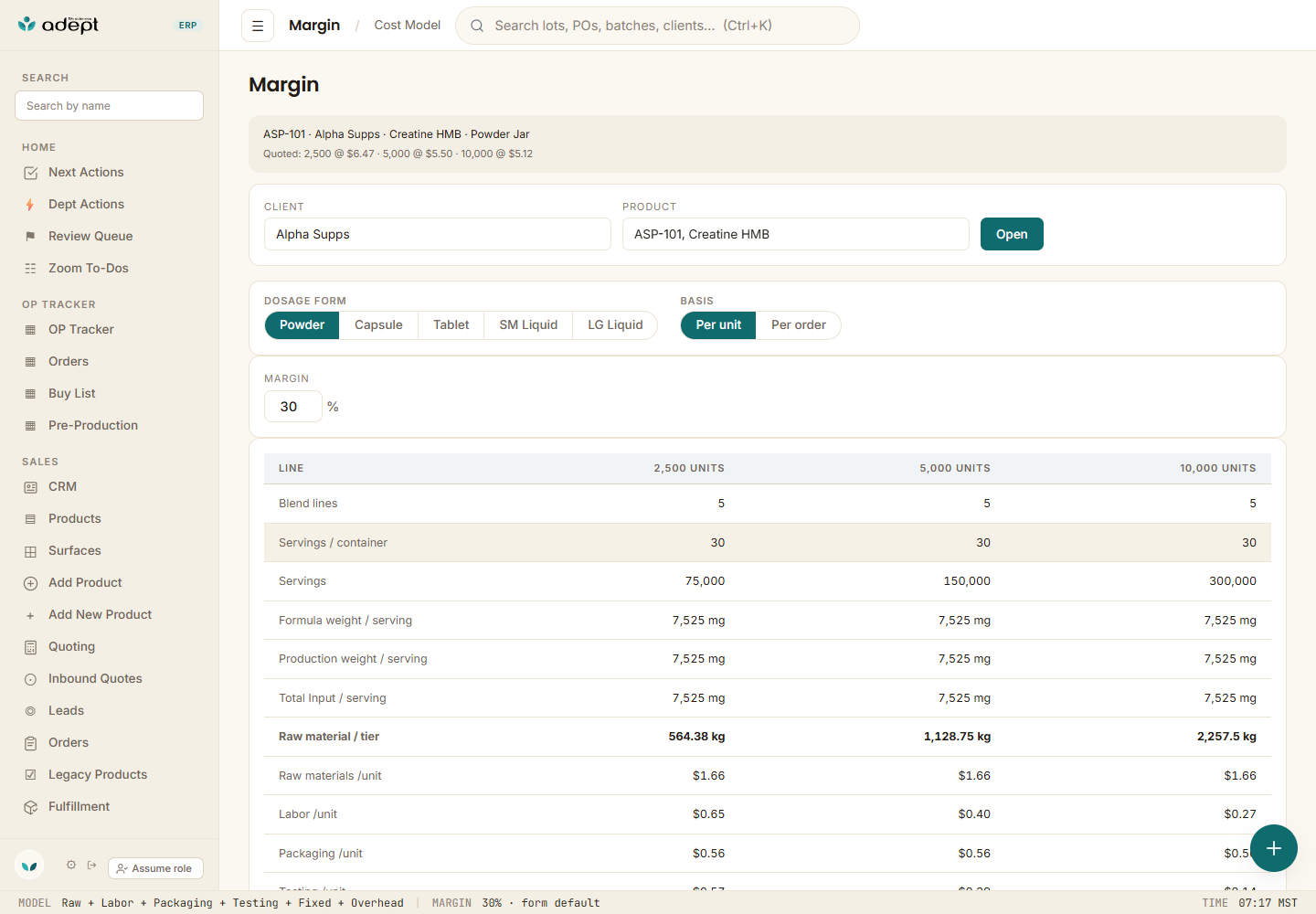Viewport: 1316px width, 914px height.
Task: Click the Products list icon
Action: (x=30, y=519)
